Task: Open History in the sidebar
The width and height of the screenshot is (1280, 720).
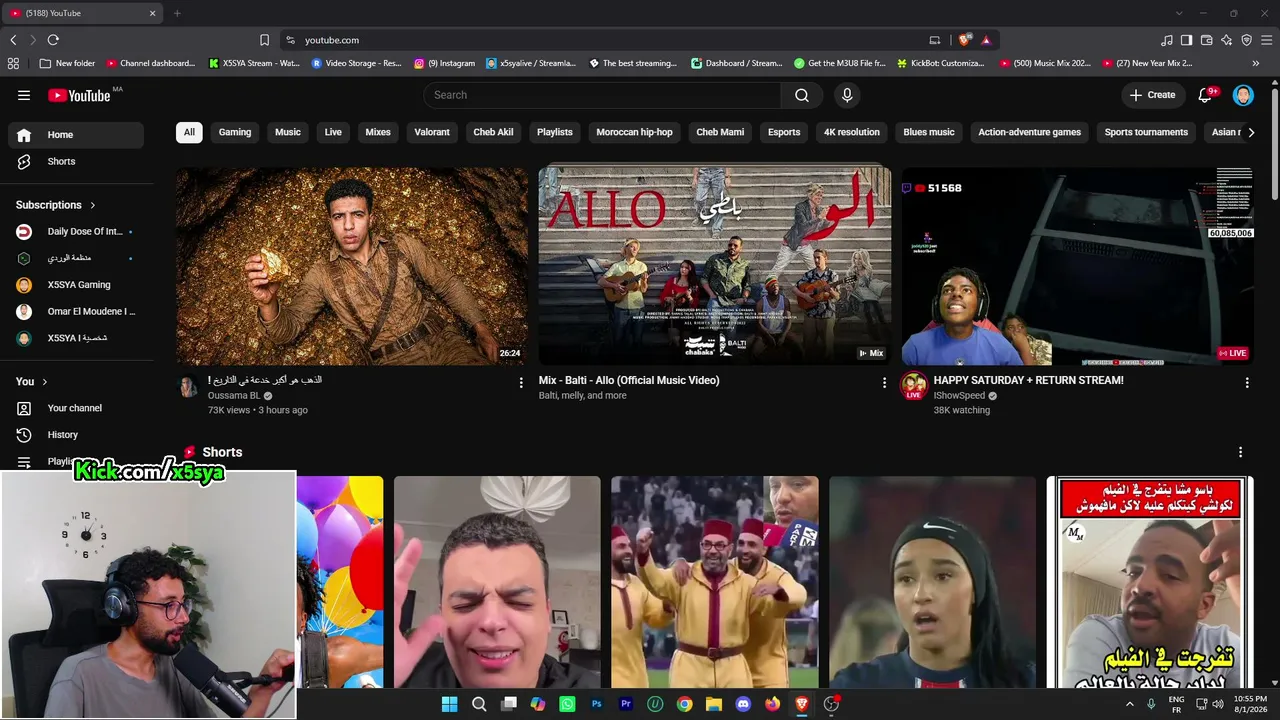Action: 76,435
